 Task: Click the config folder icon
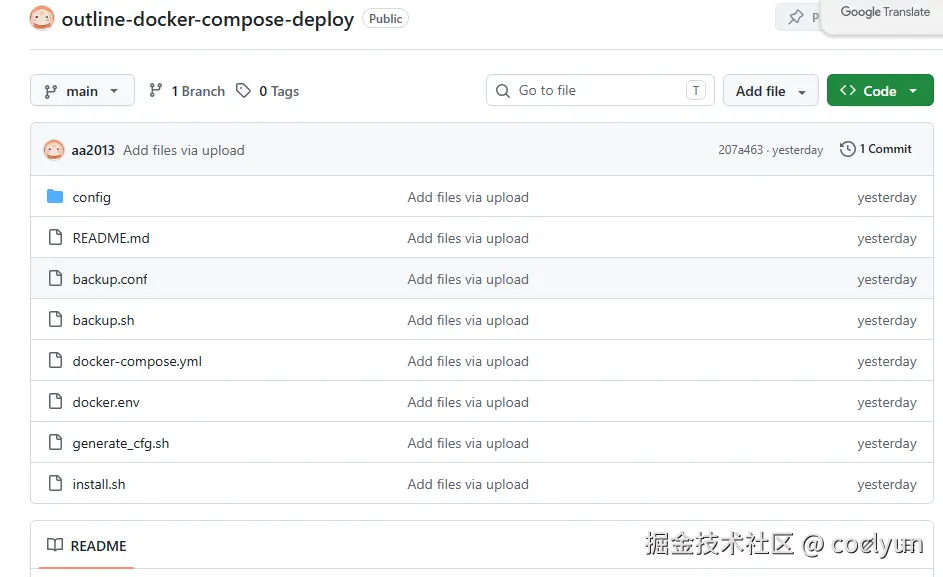tap(55, 196)
